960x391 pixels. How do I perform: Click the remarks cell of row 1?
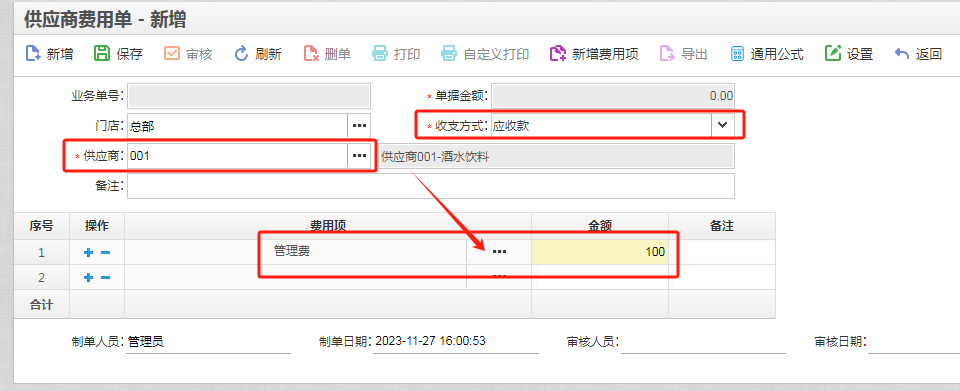point(722,251)
